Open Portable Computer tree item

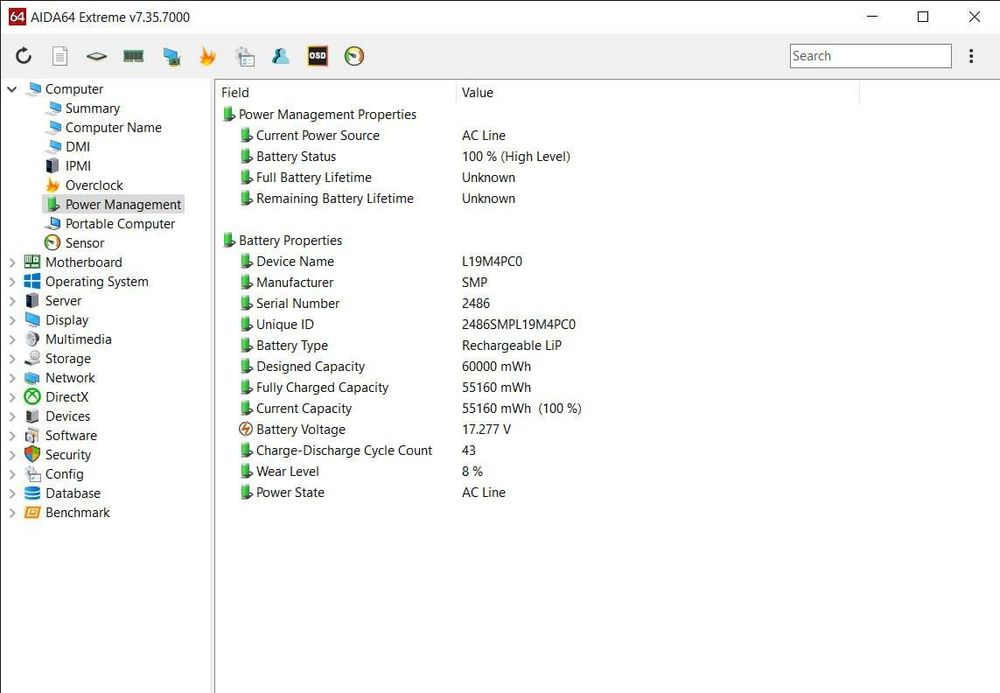click(x=120, y=224)
